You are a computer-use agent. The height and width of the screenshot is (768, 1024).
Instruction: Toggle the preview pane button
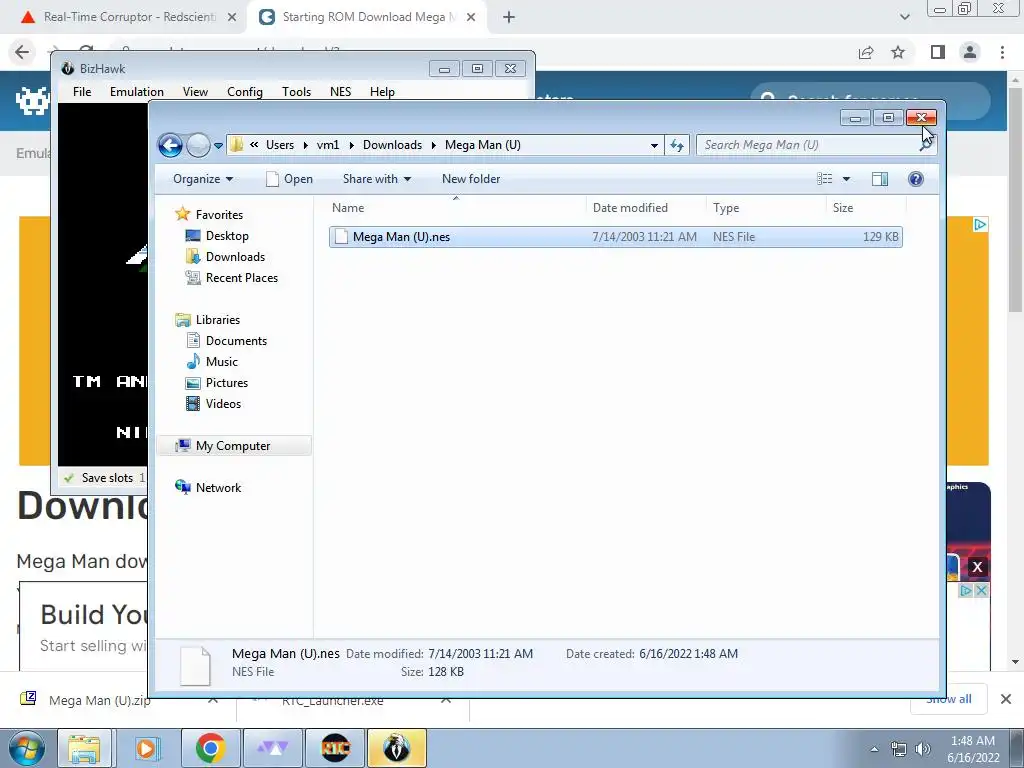(x=880, y=179)
